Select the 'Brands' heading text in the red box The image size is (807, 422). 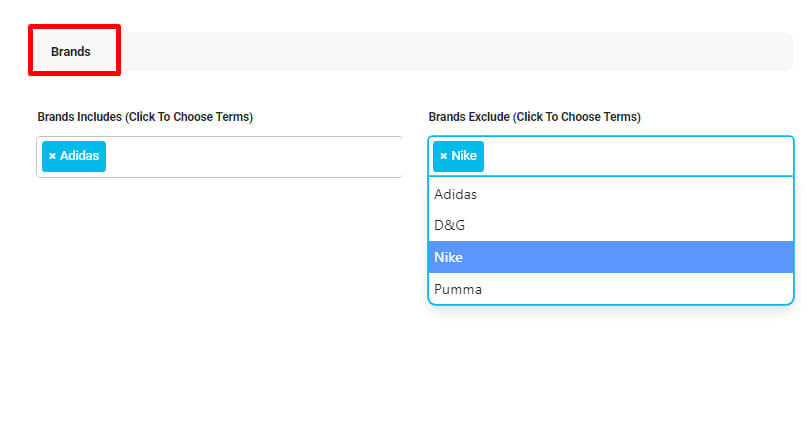click(71, 51)
